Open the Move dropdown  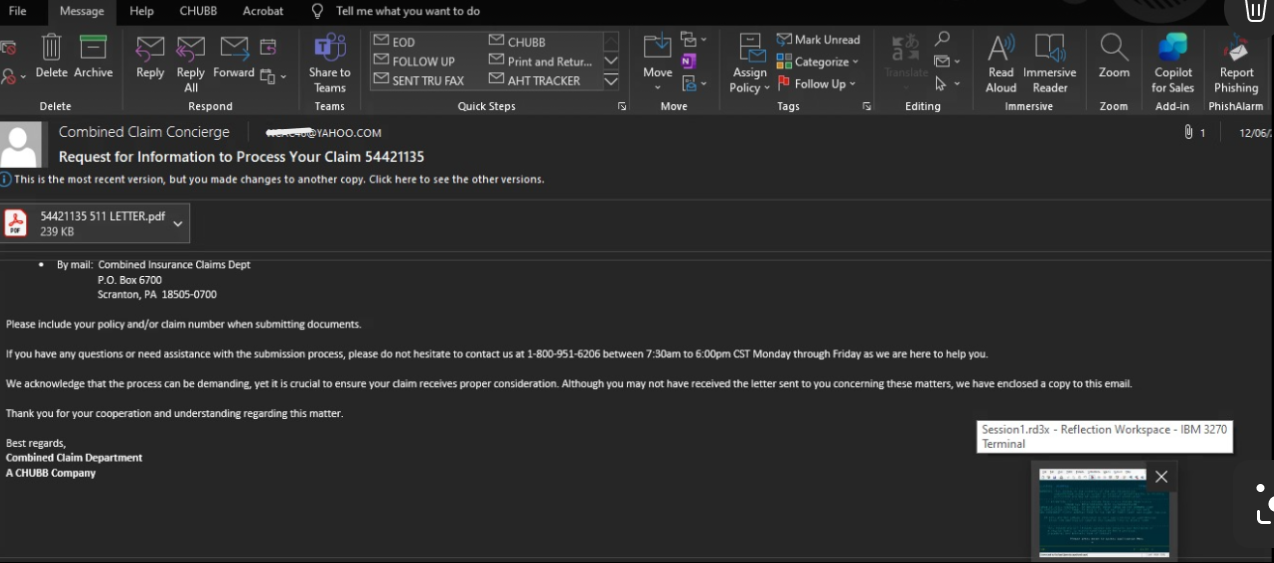pyautogui.click(x=658, y=63)
